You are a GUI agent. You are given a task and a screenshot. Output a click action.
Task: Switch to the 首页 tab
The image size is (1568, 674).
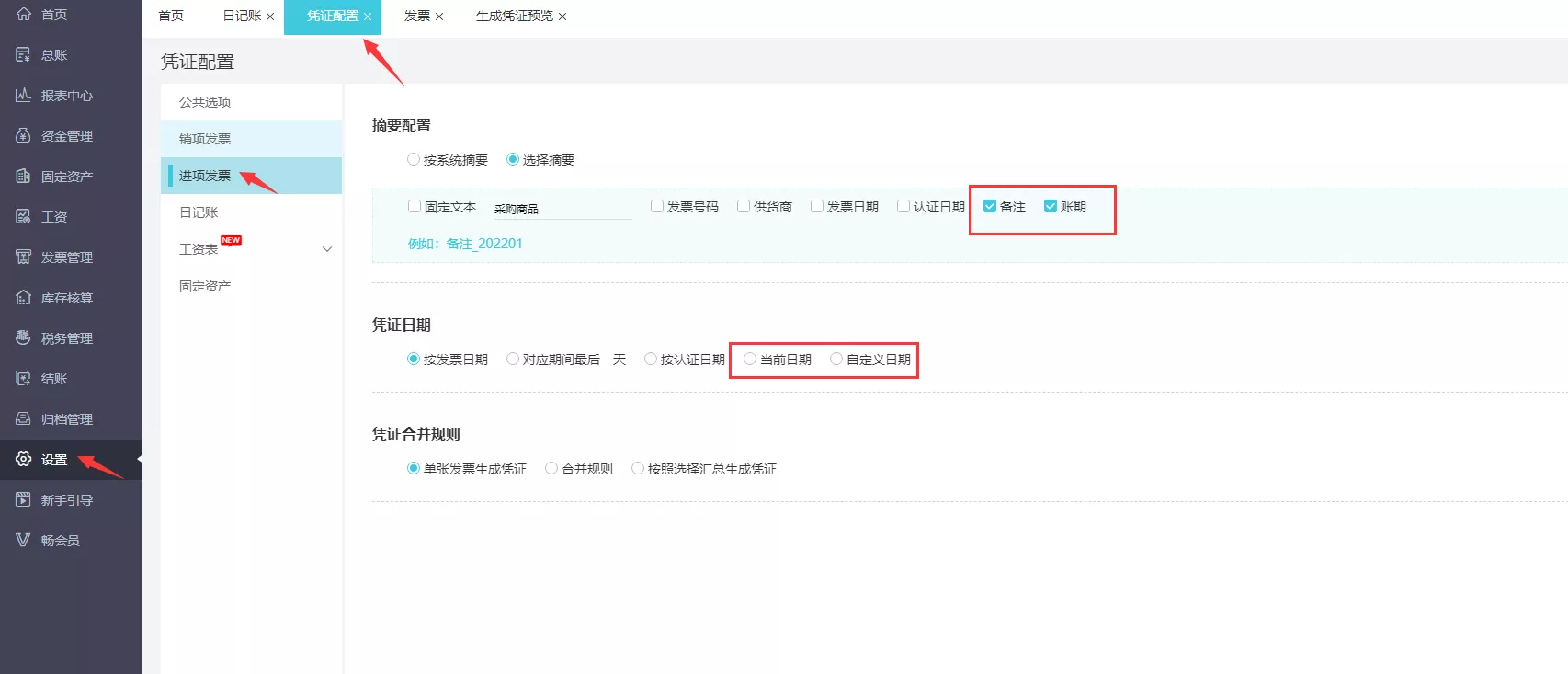click(x=171, y=16)
